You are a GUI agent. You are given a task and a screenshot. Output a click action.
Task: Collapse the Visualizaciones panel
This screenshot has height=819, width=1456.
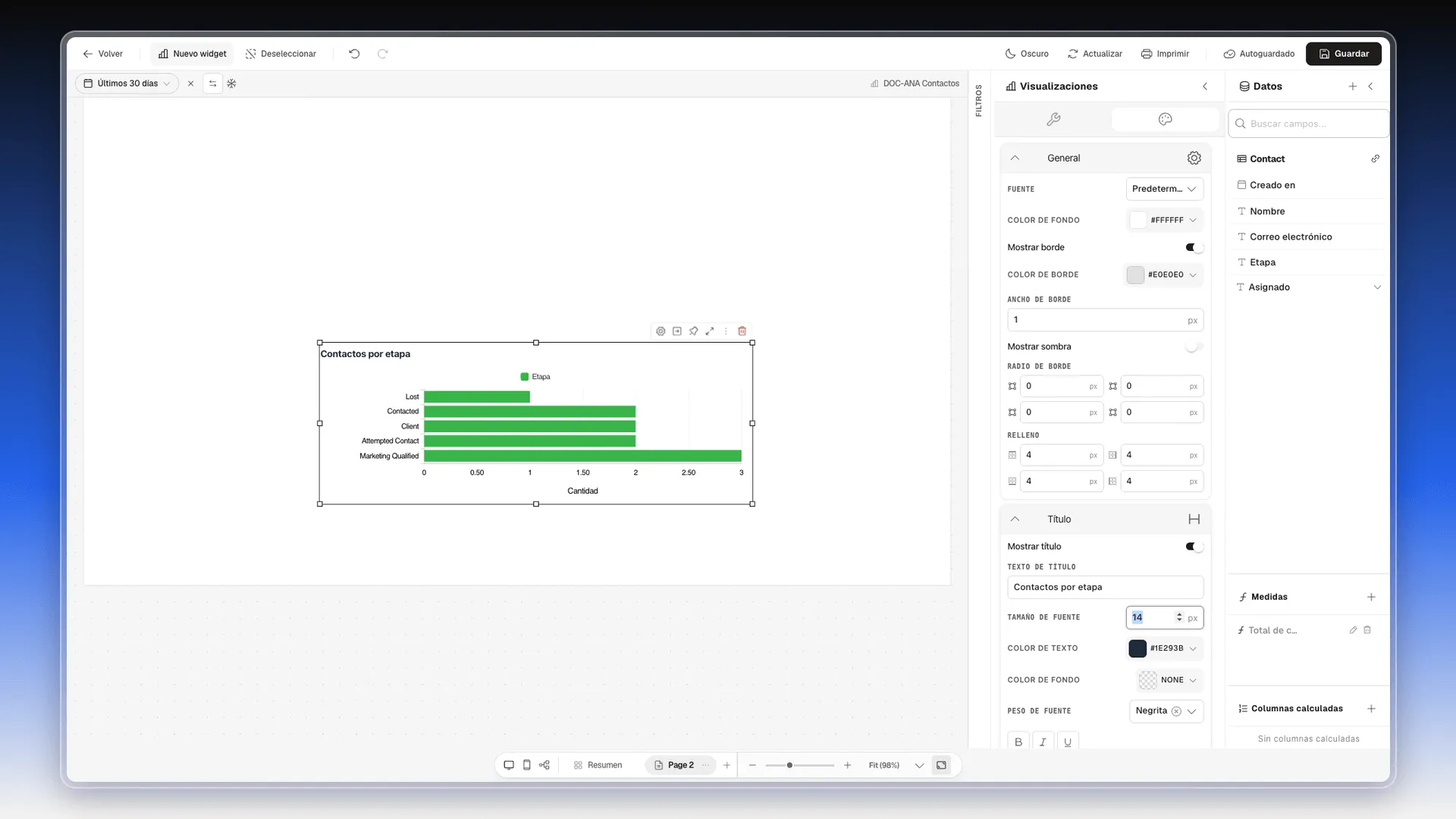point(1205,86)
